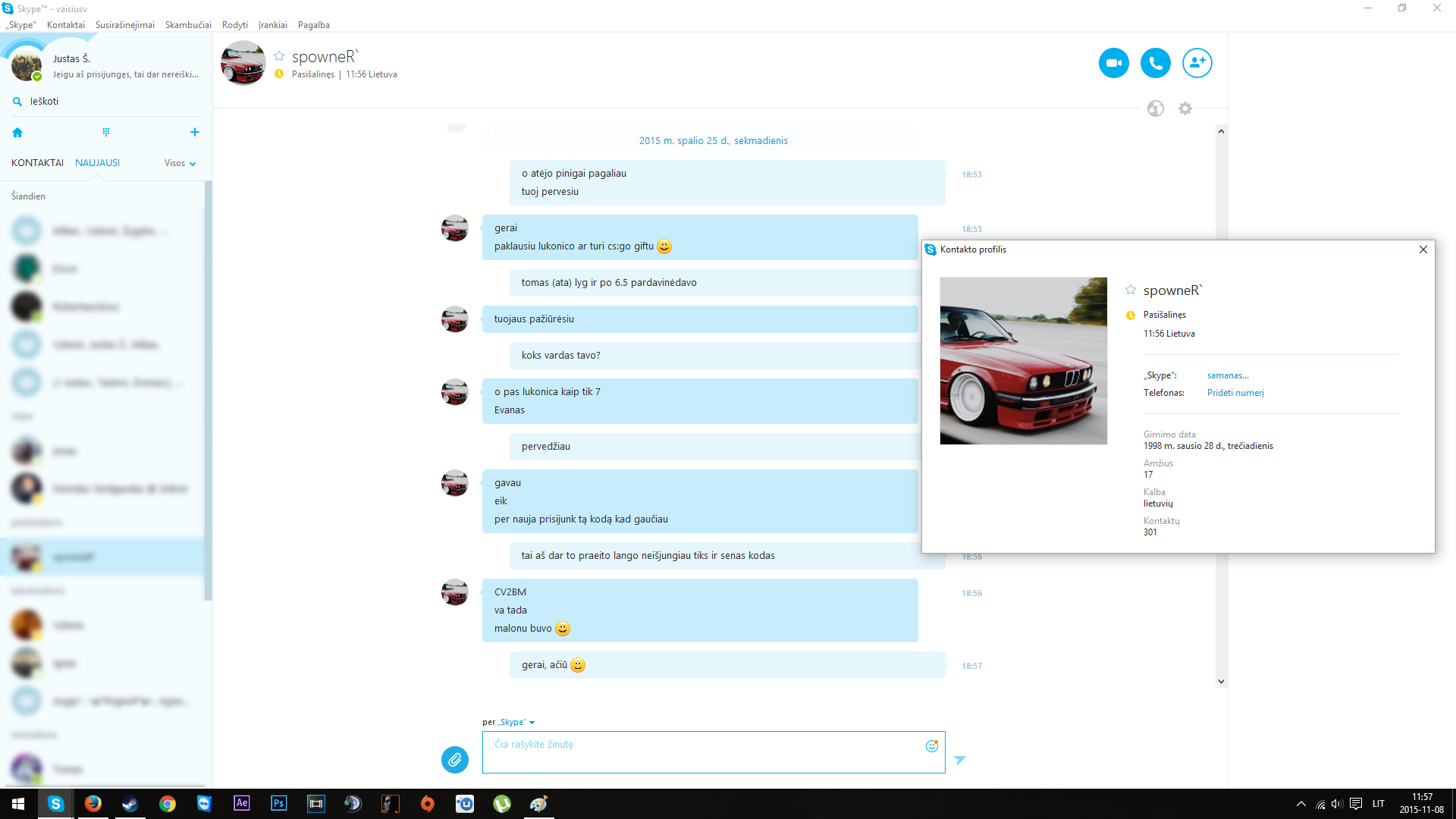This screenshot has height=819, width=1456.
Task: Open Uplay from the taskbar
Action: tap(464, 804)
